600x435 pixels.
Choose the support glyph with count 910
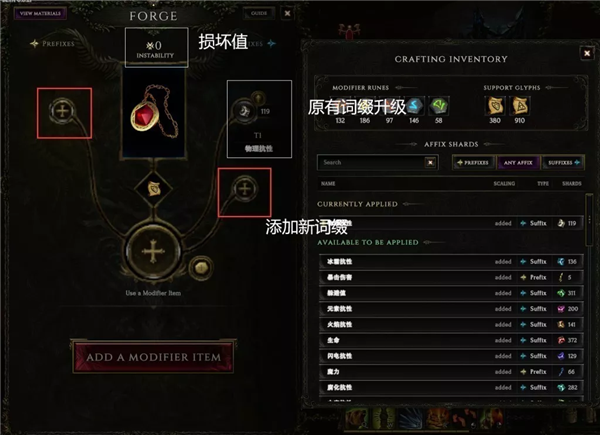520,106
